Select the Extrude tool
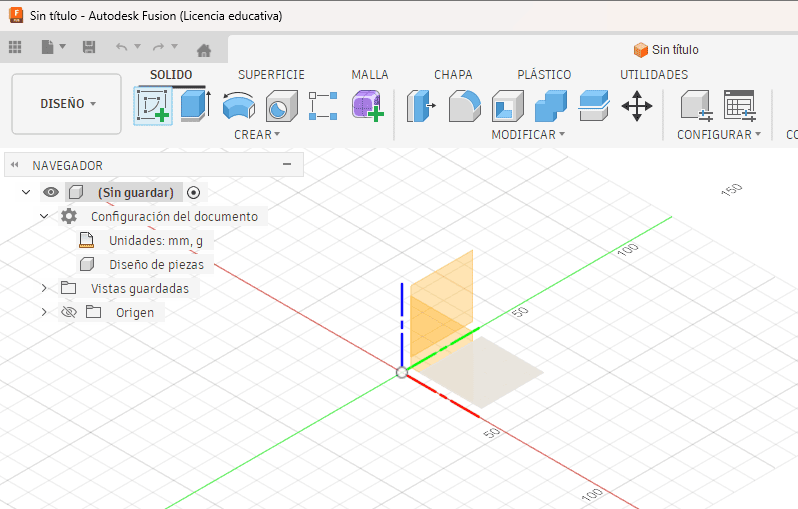 [x=195, y=106]
